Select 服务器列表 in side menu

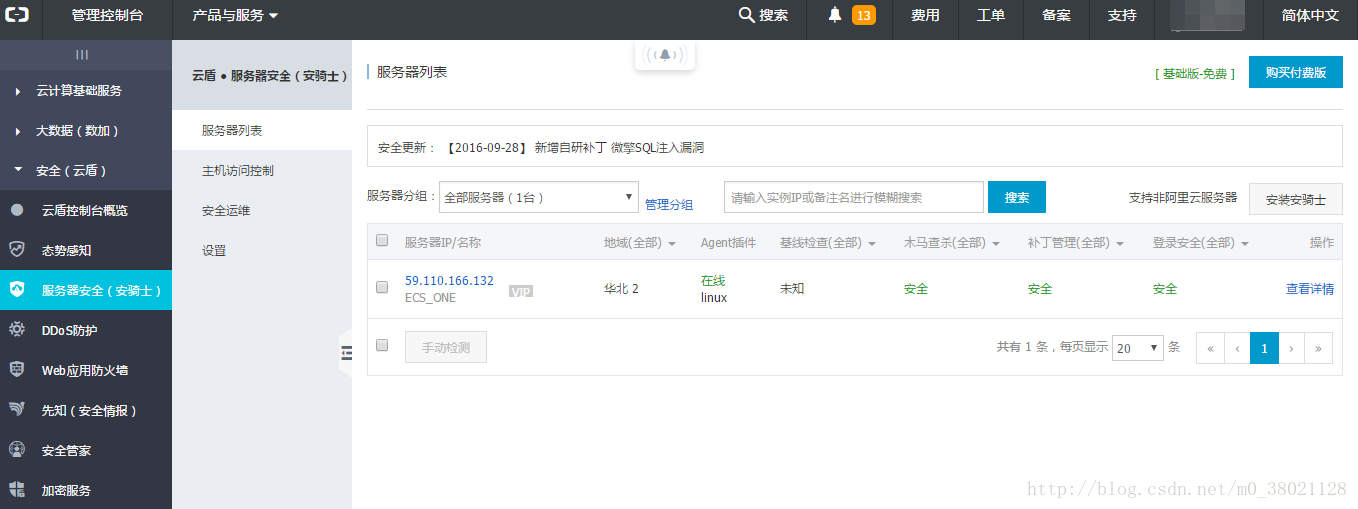(262, 130)
